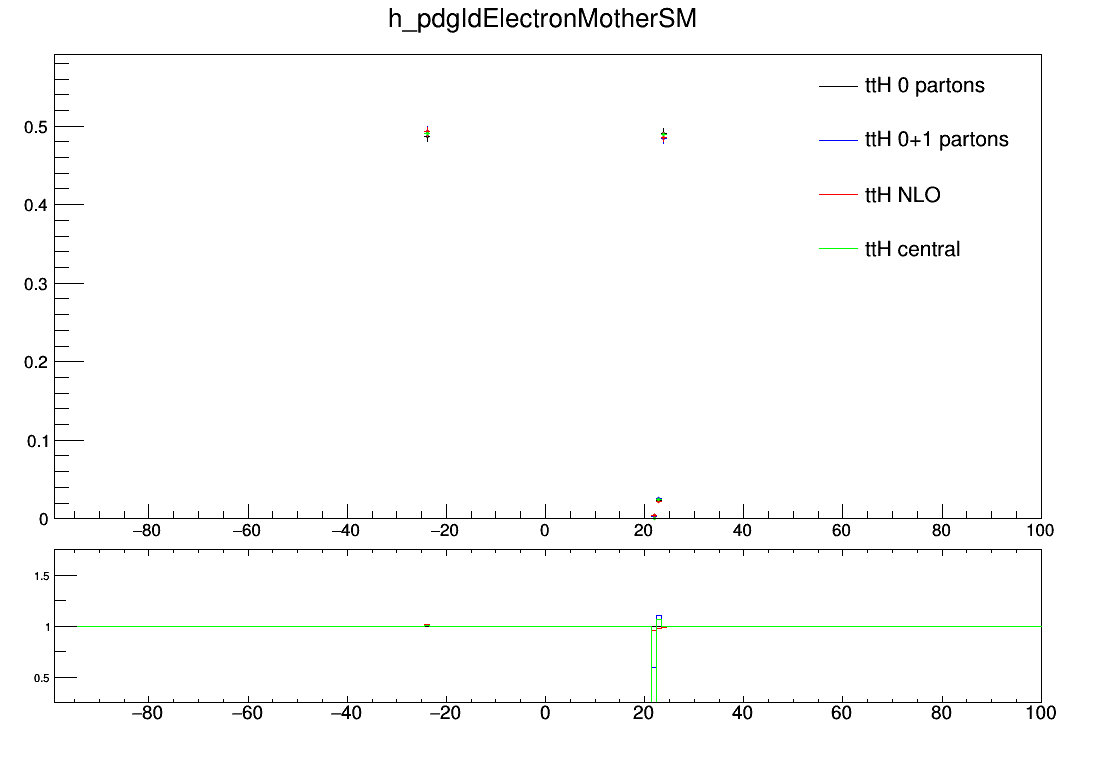Click the blue legend line for ttH 0+1 partons
This screenshot has width=1096, height=772.
click(838, 141)
